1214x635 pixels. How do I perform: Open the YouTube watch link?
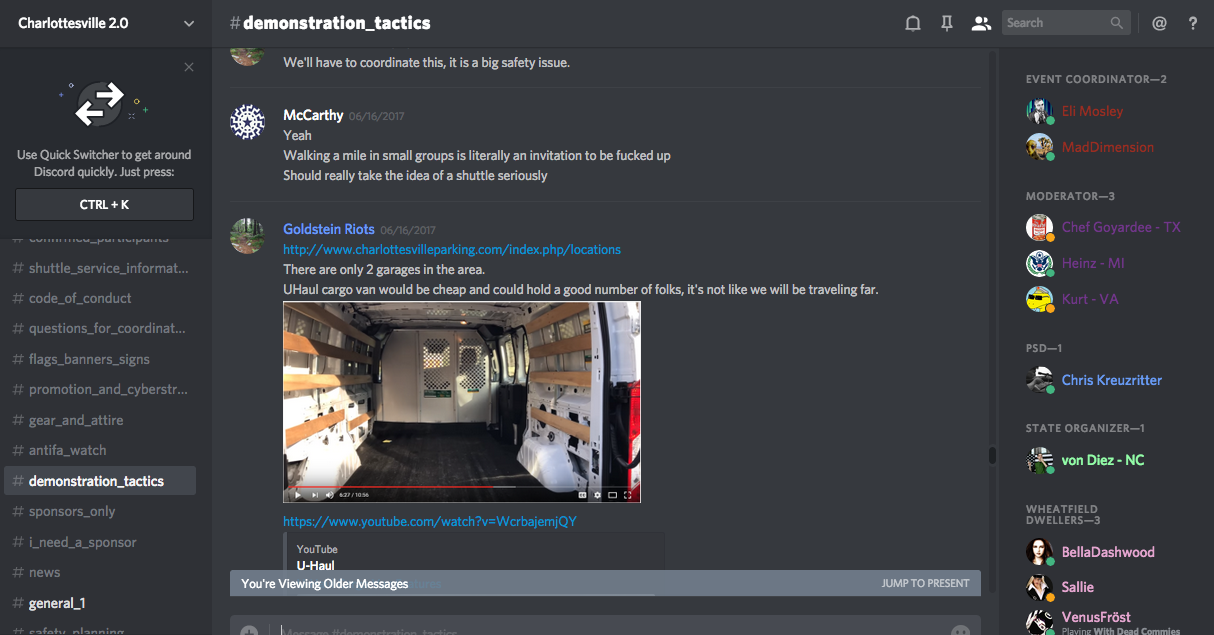point(429,521)
